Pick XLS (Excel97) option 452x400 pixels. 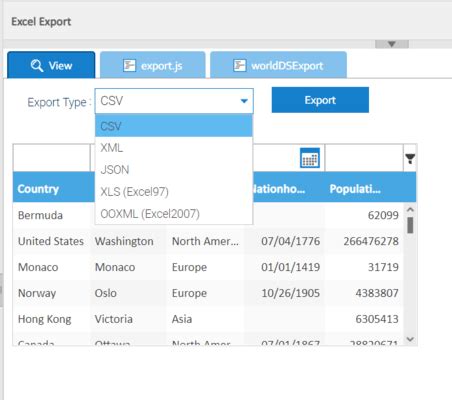(174, 192)
